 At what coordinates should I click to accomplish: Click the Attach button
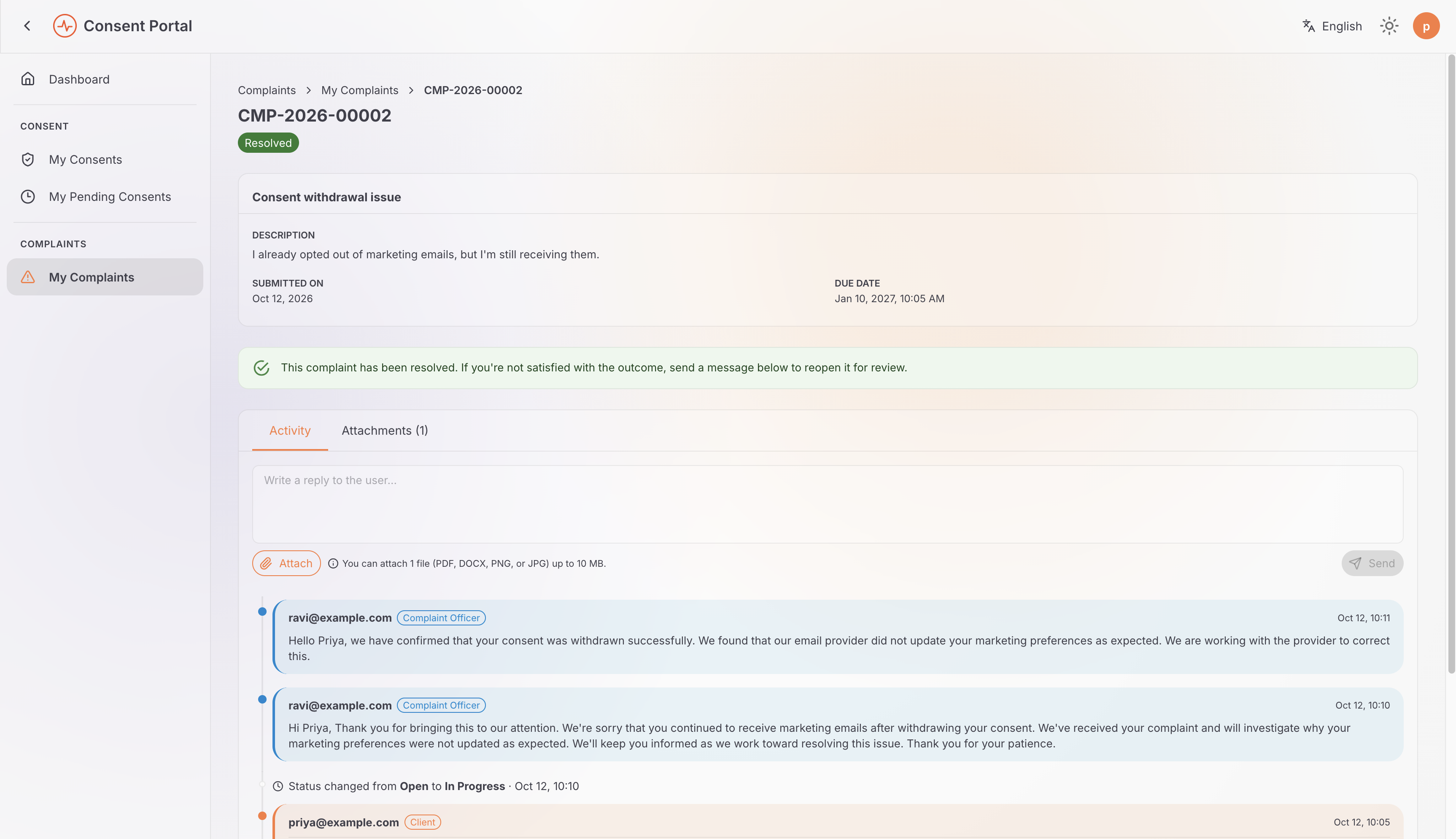tap(286, 563)
